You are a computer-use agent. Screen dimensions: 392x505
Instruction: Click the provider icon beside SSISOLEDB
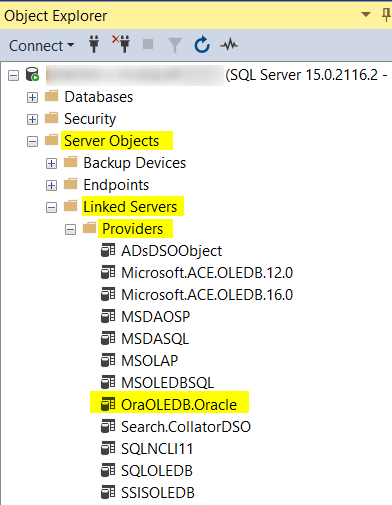(x=108, y=492)
